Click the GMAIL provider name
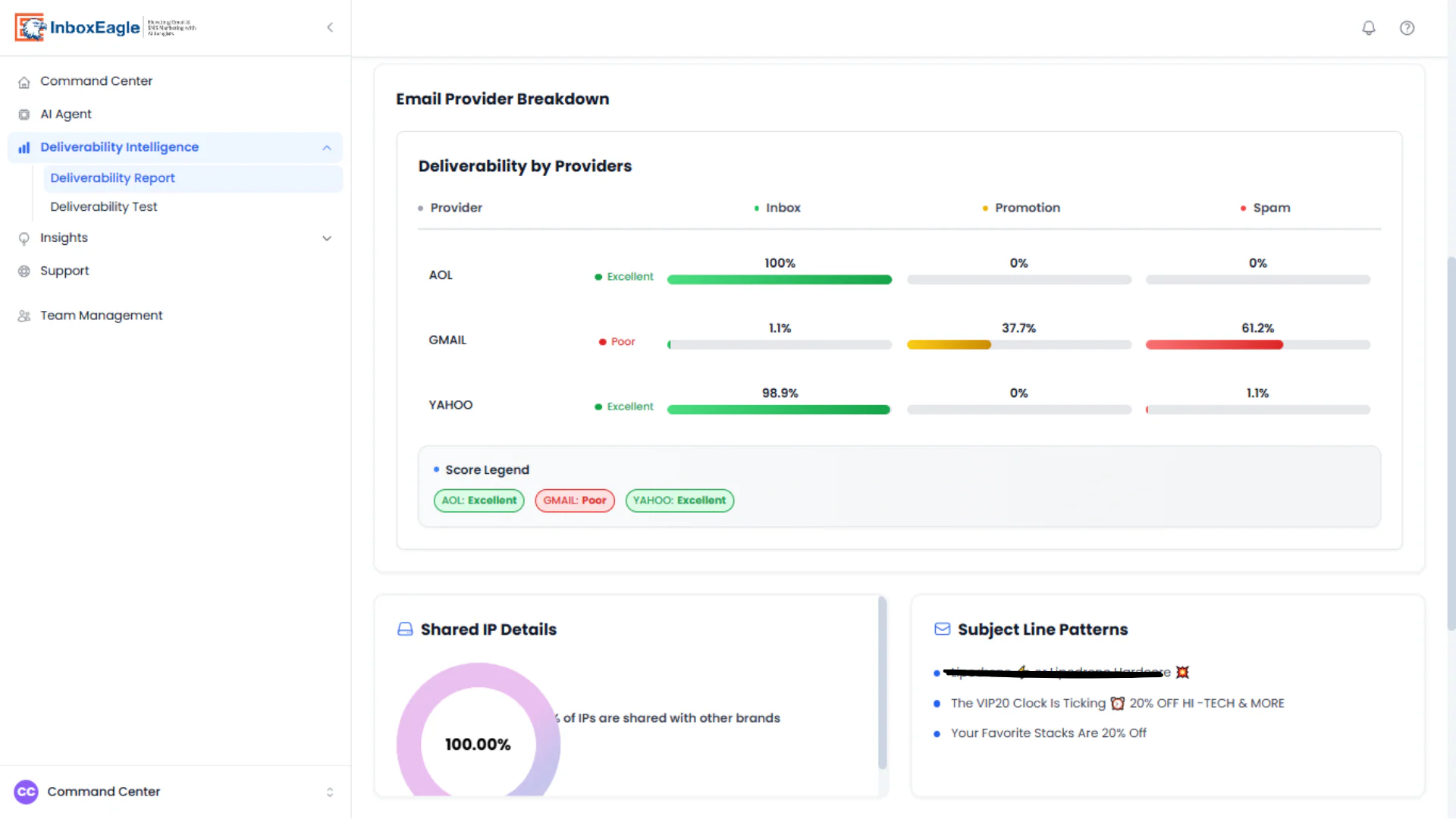Screen dimensions: 1456x819 click(447, 340)
